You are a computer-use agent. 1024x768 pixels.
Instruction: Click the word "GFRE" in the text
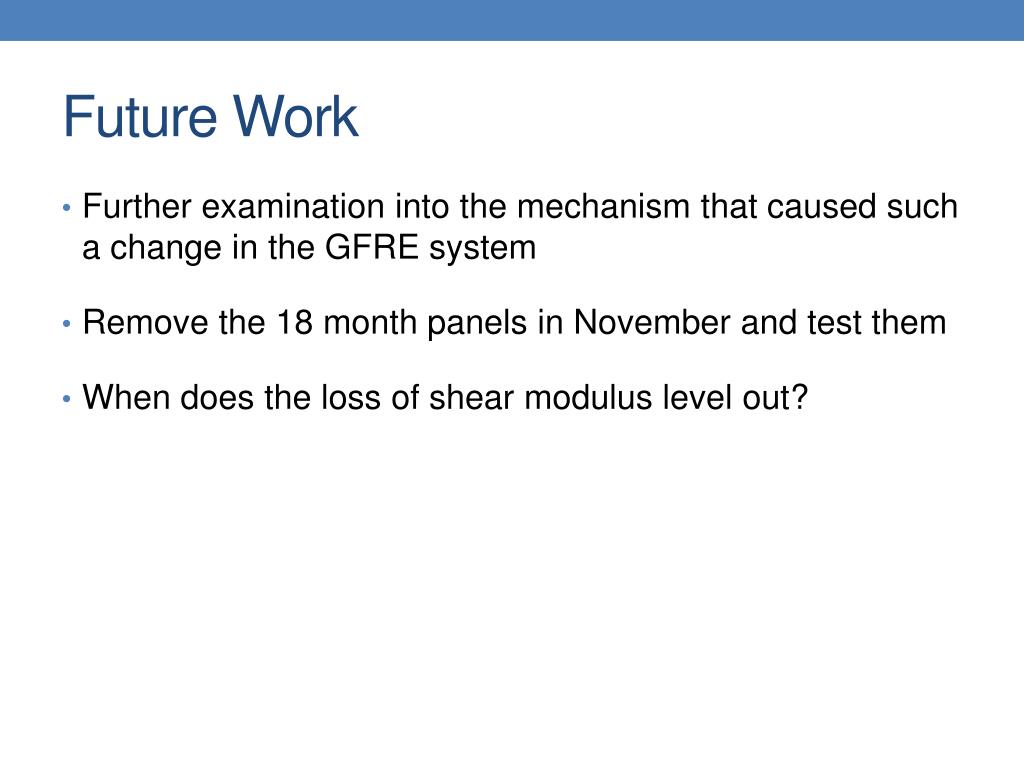tap(372, 248)
